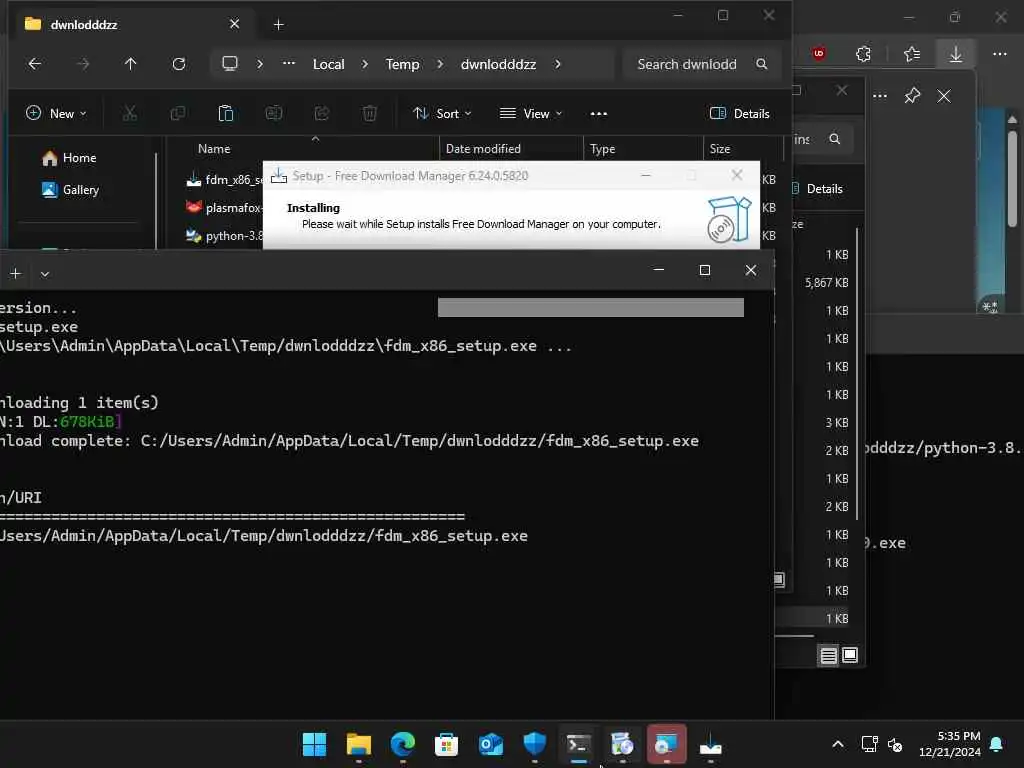Click the Local breadcrumb segment
The width and height of the screenshot is (1024, 768).
click(x=328, y=64)
